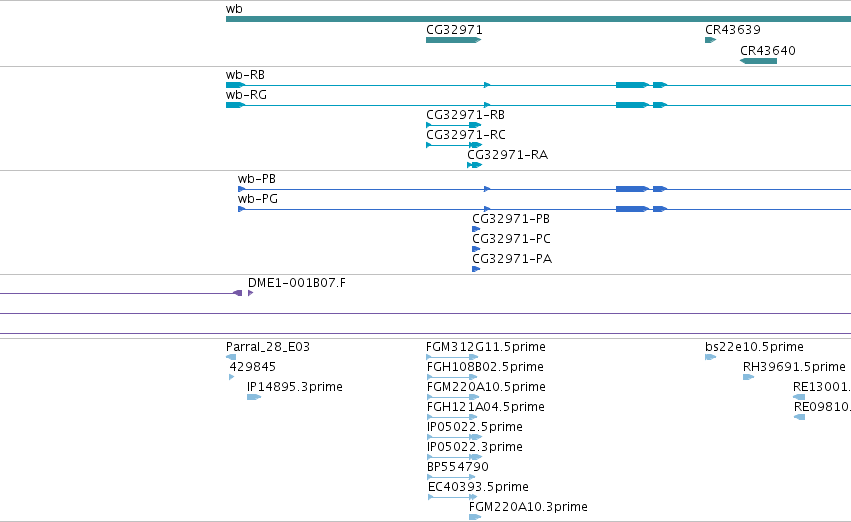
Task: Click the Parral_28_E03 EST glyph
Action: [231, 357]
